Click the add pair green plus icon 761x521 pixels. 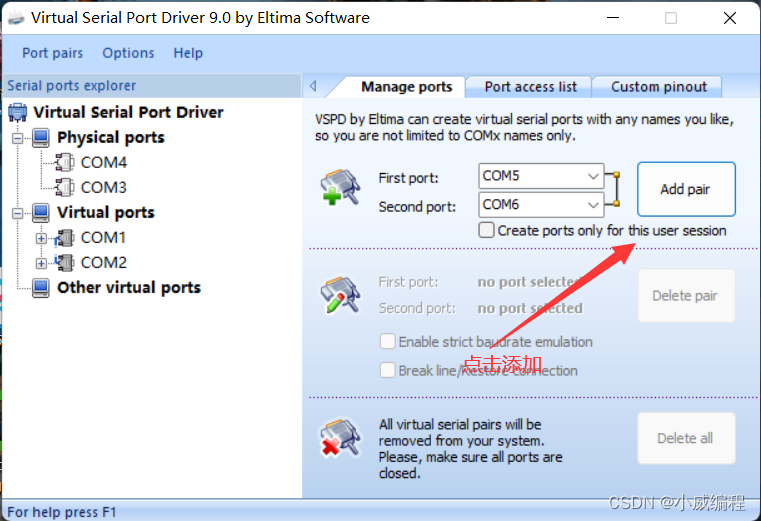[x=340, y=187]
